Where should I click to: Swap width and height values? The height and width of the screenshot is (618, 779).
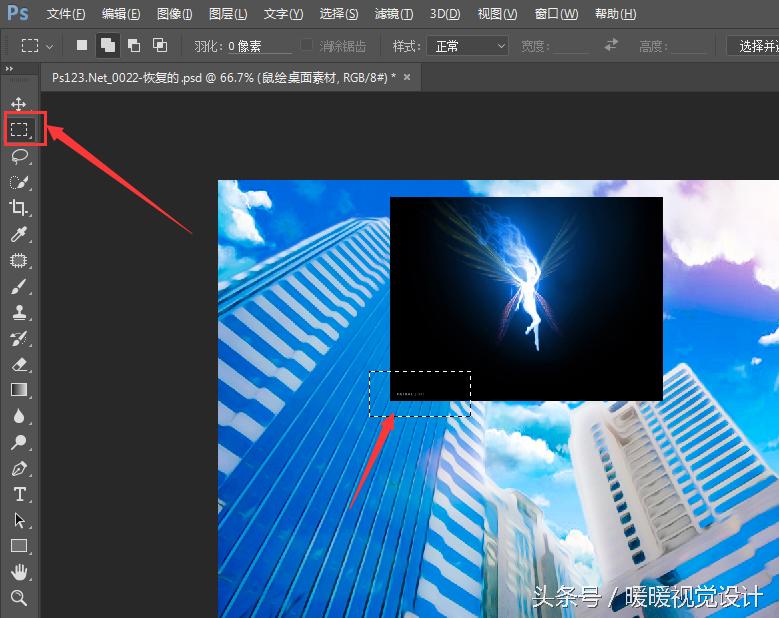pos(611,46)
